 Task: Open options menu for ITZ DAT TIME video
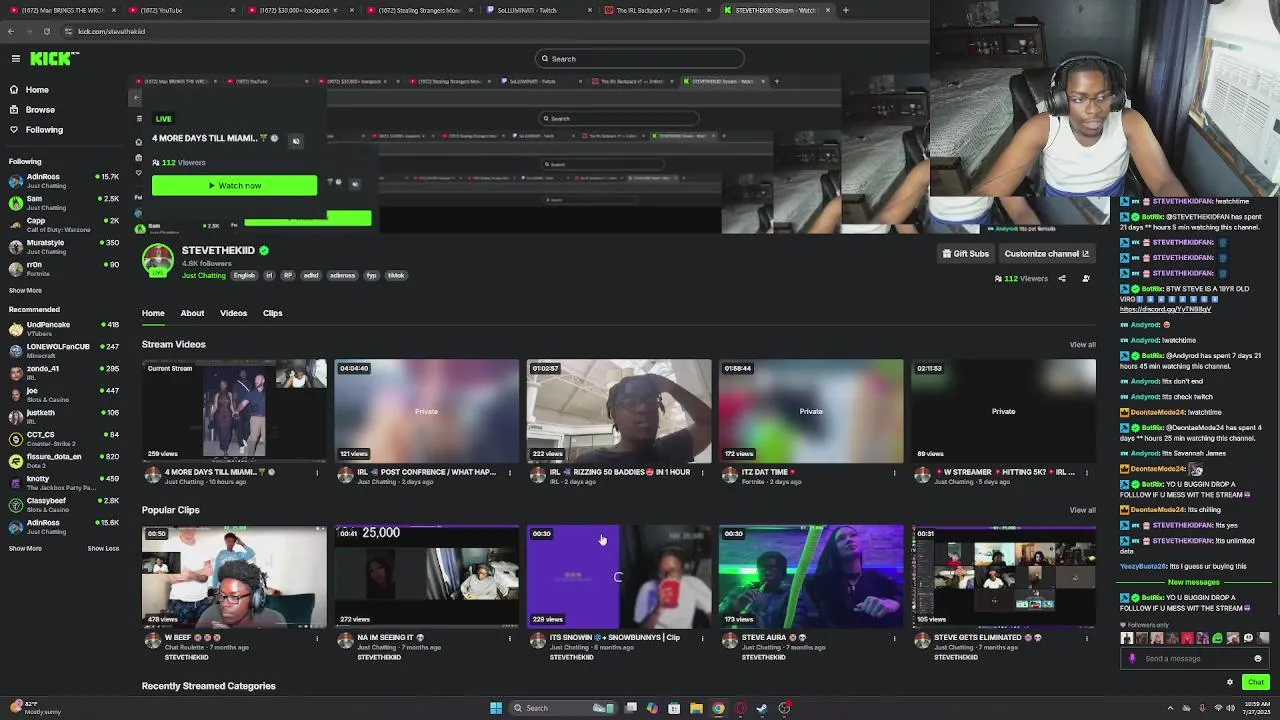[894, 473]
